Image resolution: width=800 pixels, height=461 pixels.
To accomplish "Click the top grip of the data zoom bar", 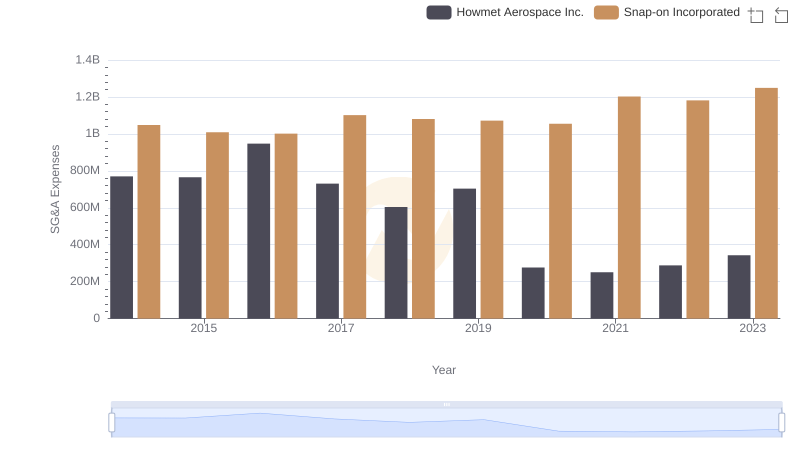I will pyautogui.click(x=446, y=404).
